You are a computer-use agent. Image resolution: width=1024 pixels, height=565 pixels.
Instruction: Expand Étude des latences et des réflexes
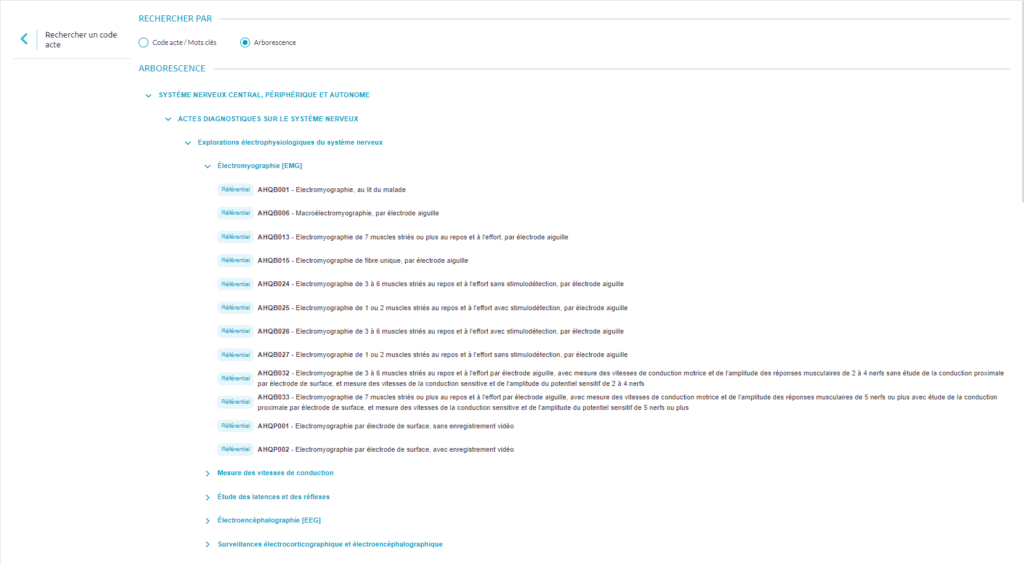pyautogui.click(x=208, y=497)
